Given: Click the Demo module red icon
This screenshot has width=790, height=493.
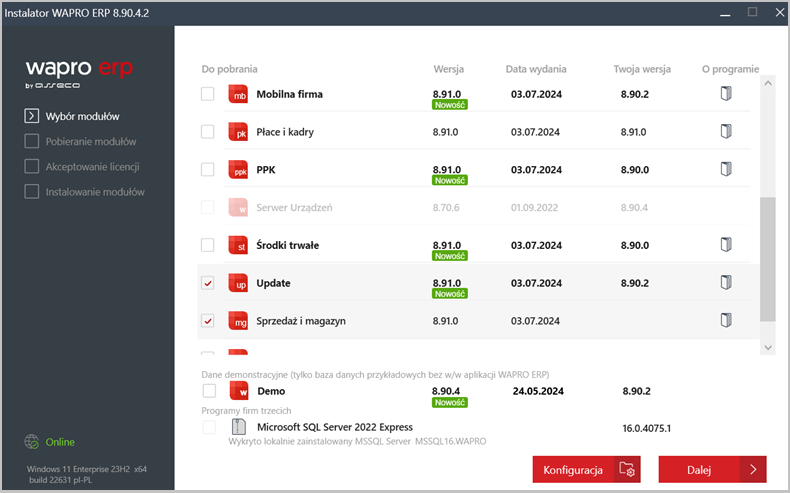Looking at the screenshot, I should [x=239, y=391].
